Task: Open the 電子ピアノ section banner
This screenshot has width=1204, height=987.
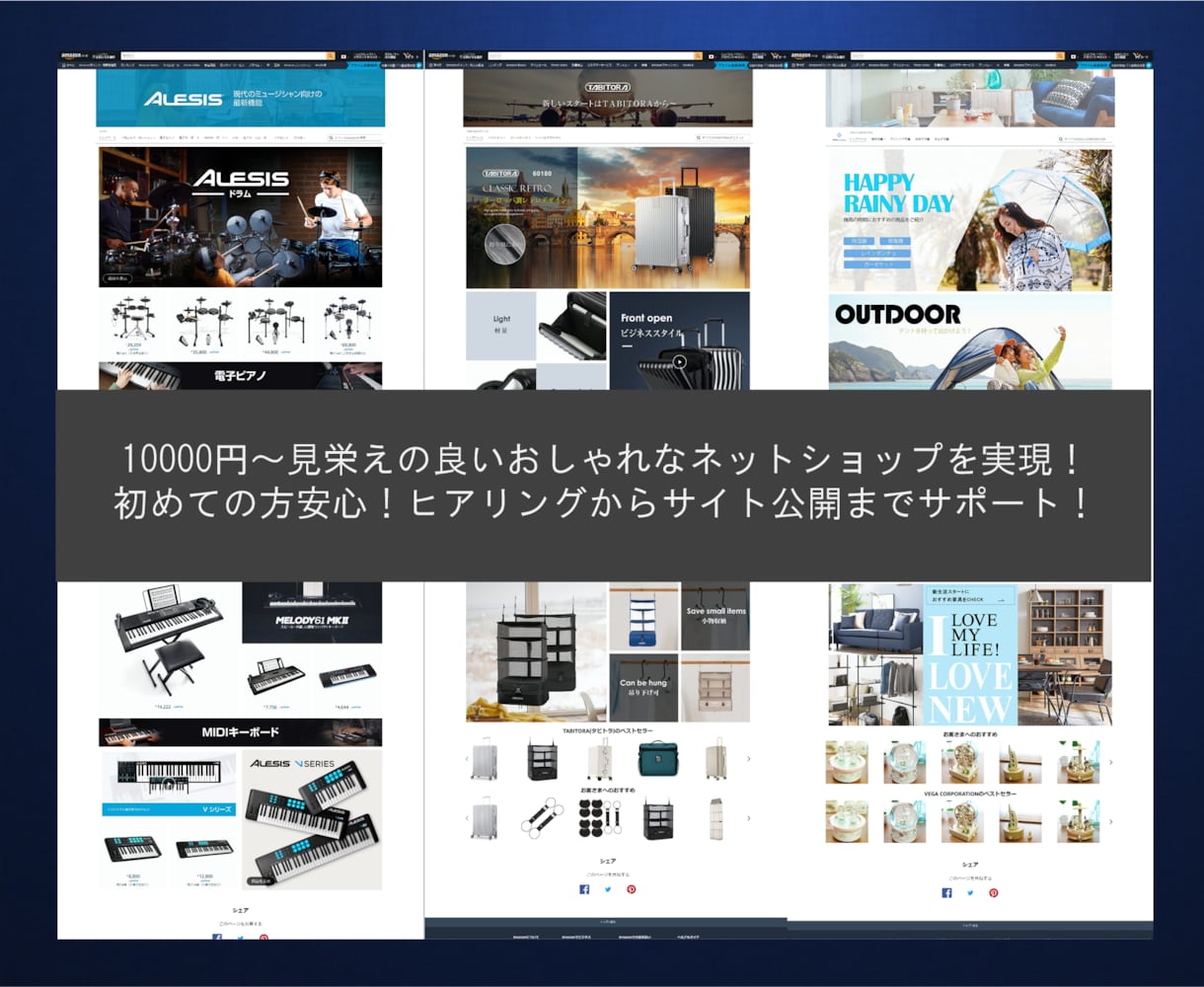Action: (x=241, y=376)
